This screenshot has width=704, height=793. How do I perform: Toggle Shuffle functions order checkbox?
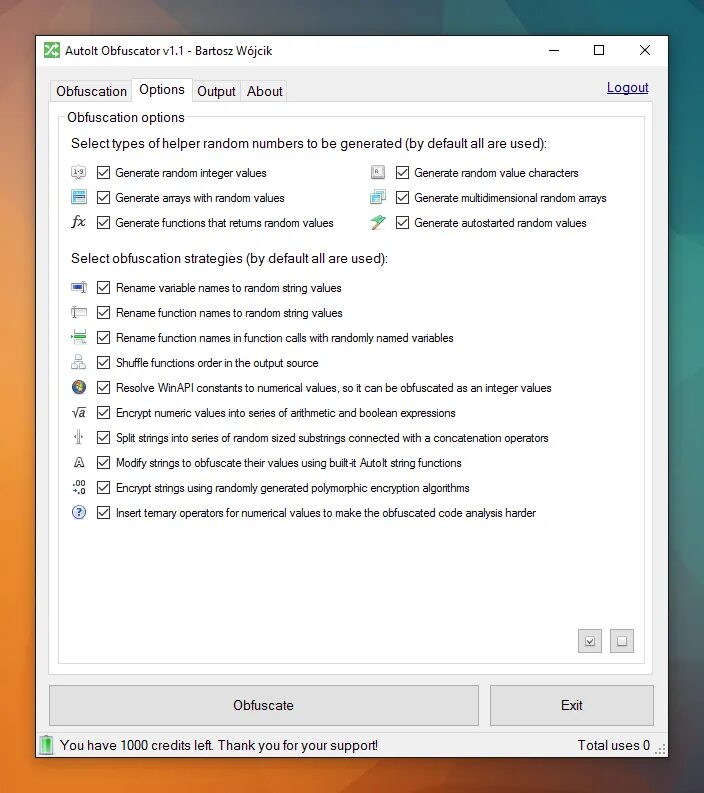coord(103,363)
